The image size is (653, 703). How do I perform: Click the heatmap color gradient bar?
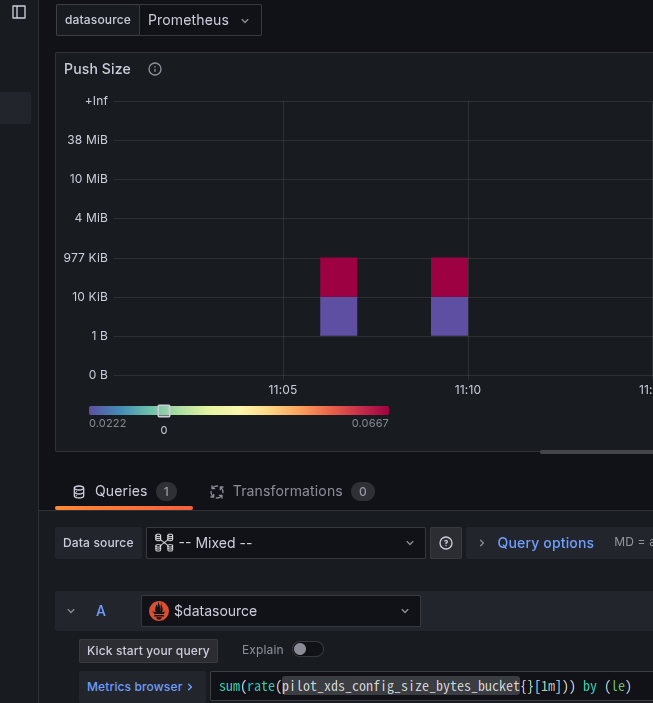(239, 411)
